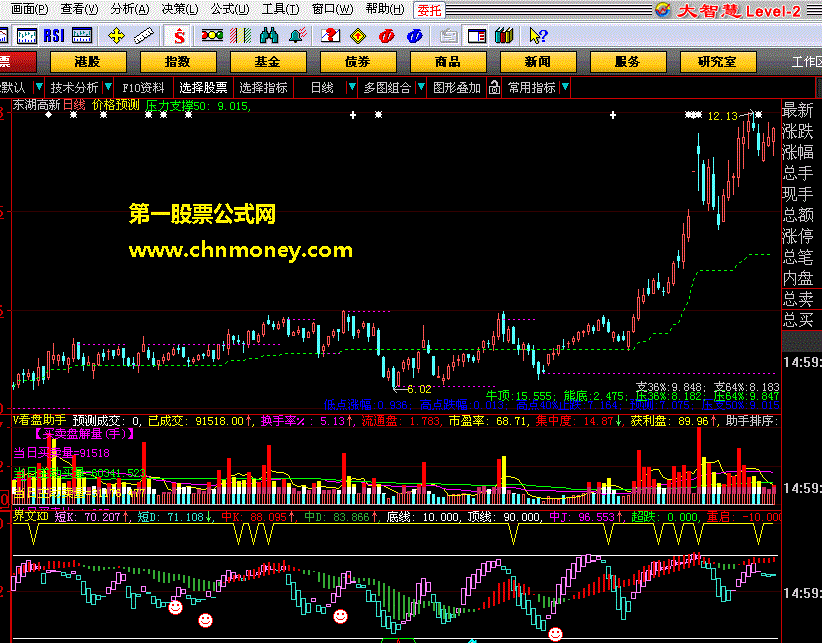822x643 pixels.
Task: Switch to the 债券 tab
Action: pos(358,62)
